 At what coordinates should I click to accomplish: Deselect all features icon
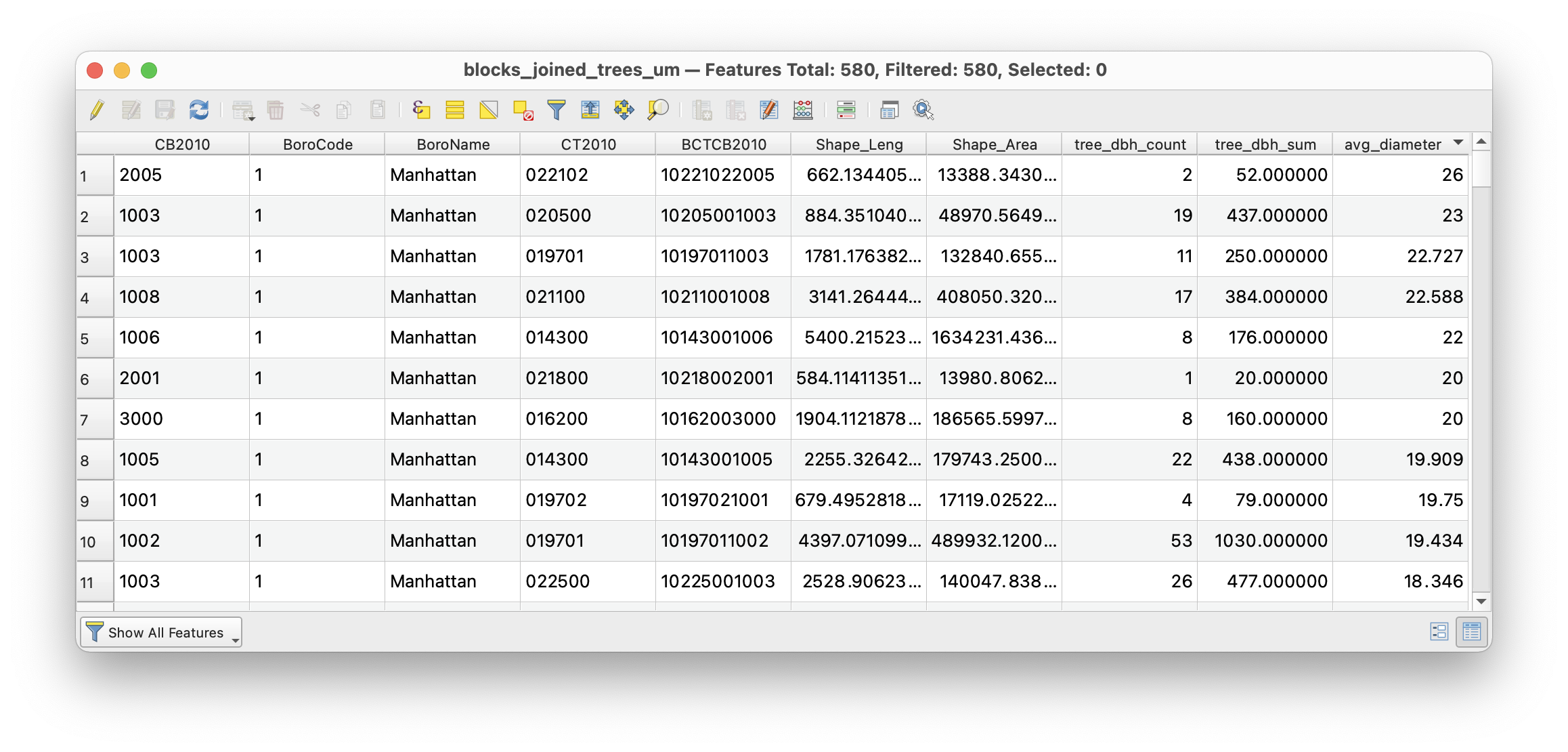[x=523, y=110]
